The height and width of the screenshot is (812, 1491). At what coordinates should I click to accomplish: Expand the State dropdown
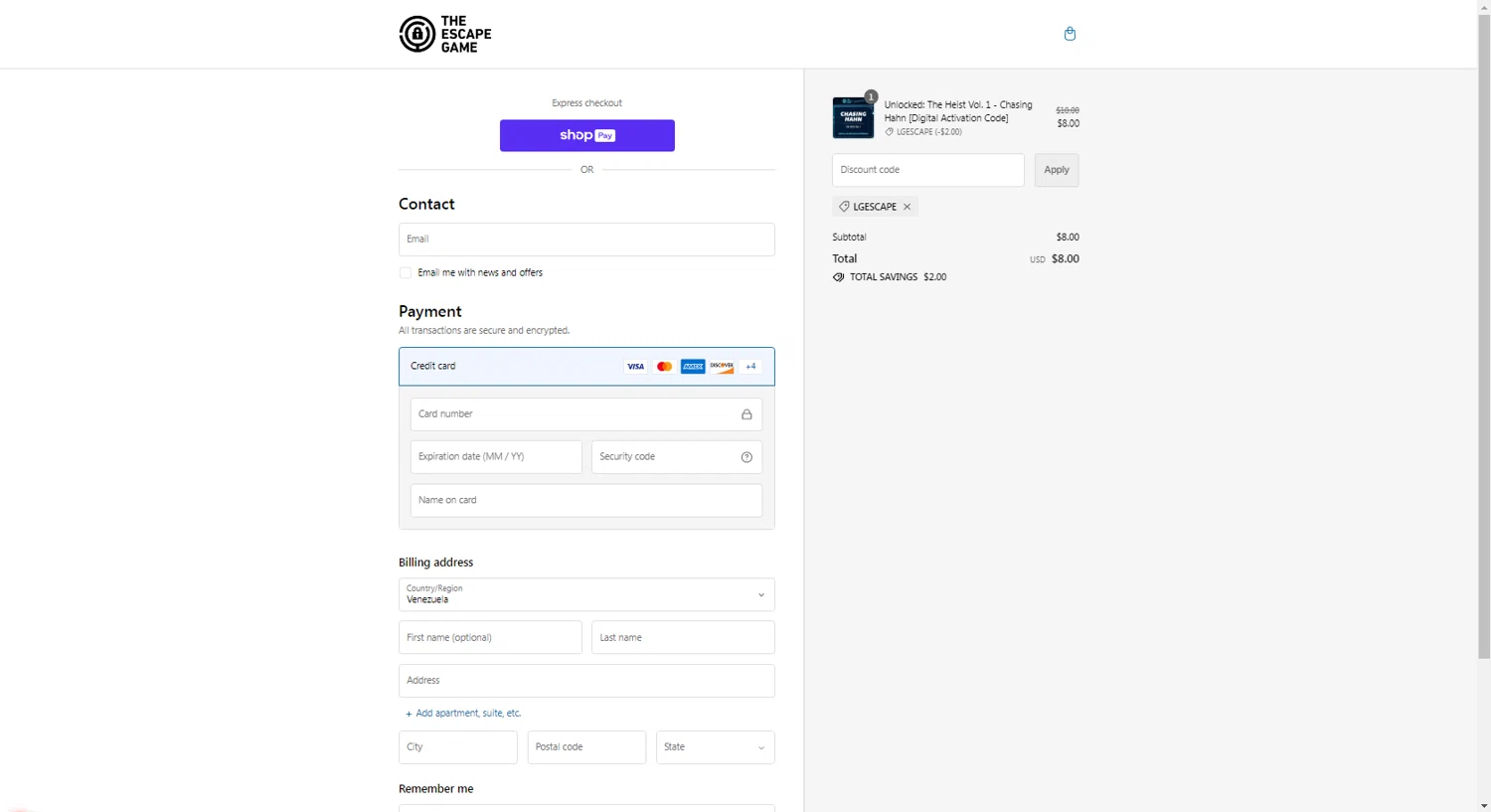(x=715, y=747)
